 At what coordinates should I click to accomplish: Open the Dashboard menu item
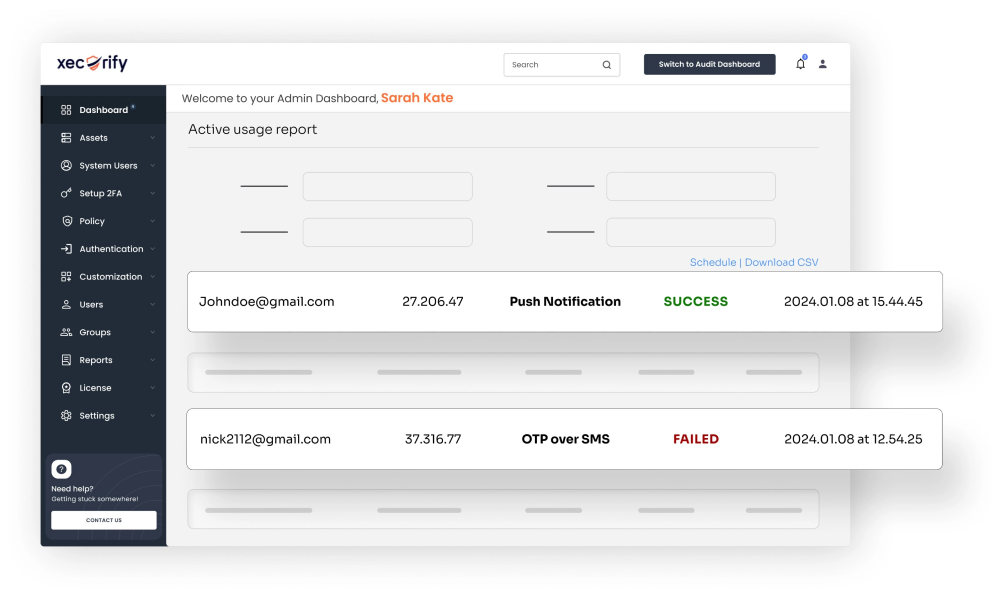click(x=103, y=110)
